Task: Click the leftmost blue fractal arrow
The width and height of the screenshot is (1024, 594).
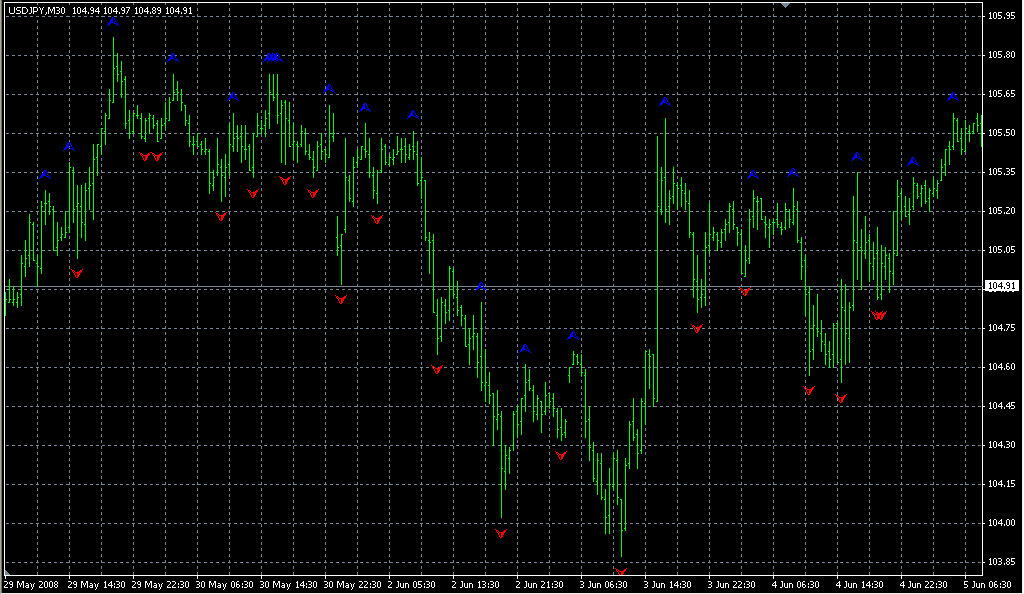Action: point(45,175)
